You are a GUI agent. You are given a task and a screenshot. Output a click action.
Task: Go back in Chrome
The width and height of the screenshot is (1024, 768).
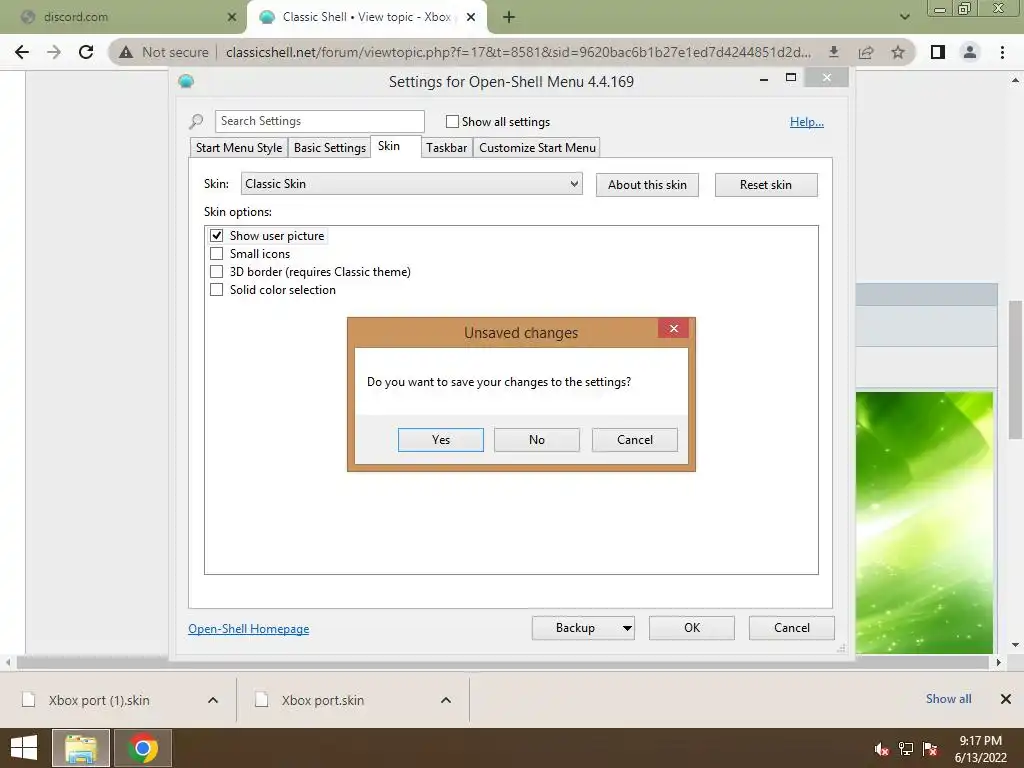(x=22, y=52)
